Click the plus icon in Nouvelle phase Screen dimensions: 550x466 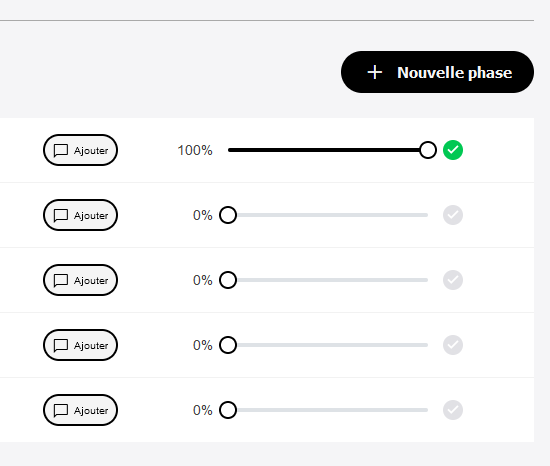[375, 72]
